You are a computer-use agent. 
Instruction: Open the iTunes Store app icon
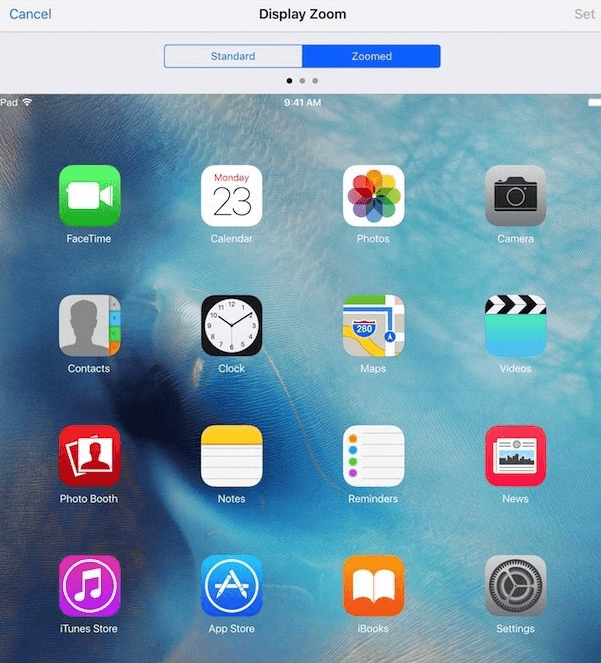click(x=90, y=586)
